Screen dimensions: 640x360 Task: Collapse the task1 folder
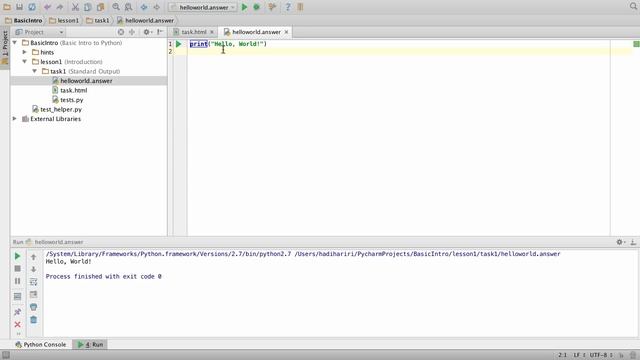coord(35,71)
